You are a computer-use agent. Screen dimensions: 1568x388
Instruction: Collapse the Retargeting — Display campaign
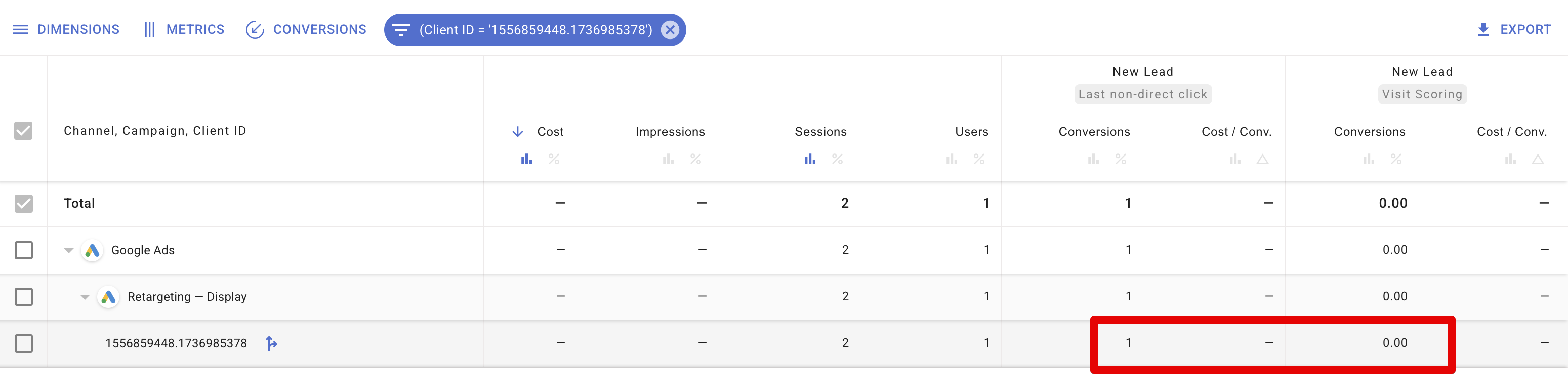85,297
